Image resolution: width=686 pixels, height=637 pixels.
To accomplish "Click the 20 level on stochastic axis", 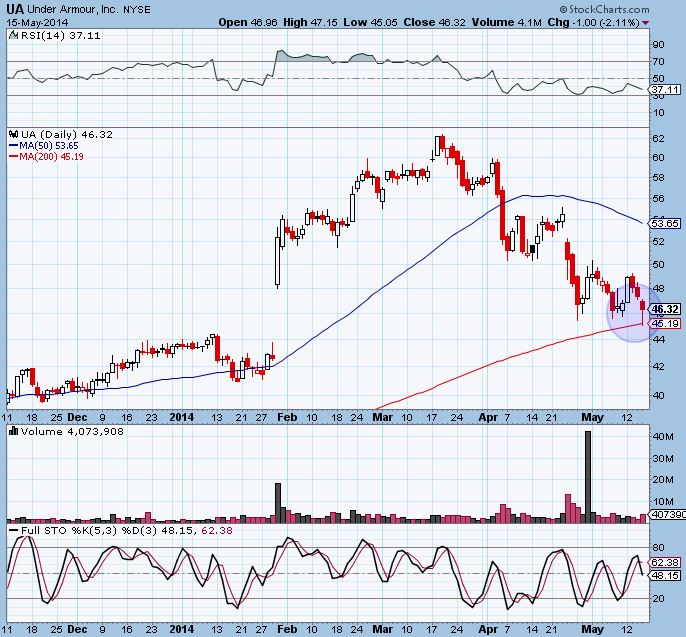I will click(x=658, y=598).
